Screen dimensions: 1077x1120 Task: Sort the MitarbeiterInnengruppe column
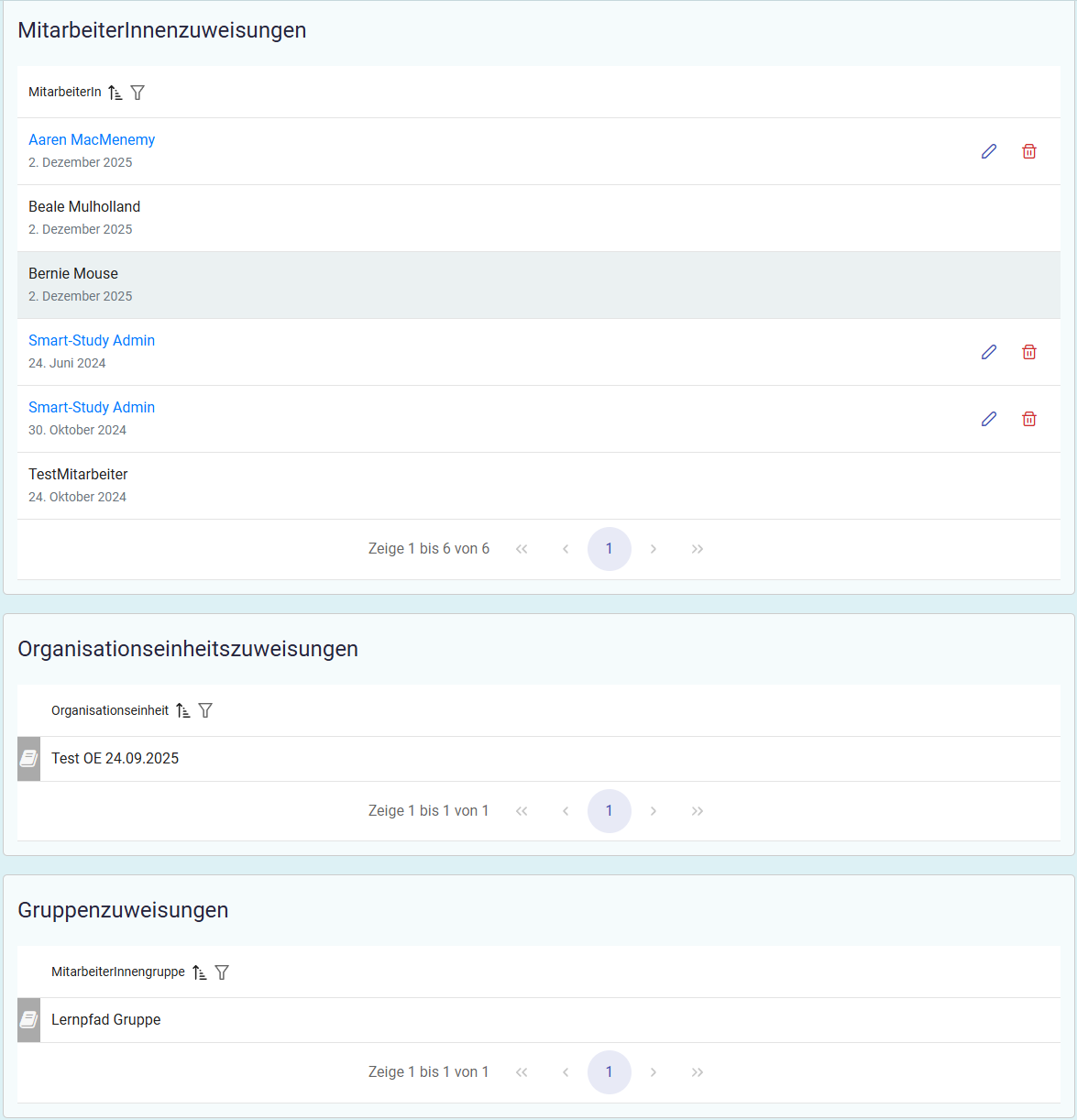pyautogui.click(x=200, y=972)
